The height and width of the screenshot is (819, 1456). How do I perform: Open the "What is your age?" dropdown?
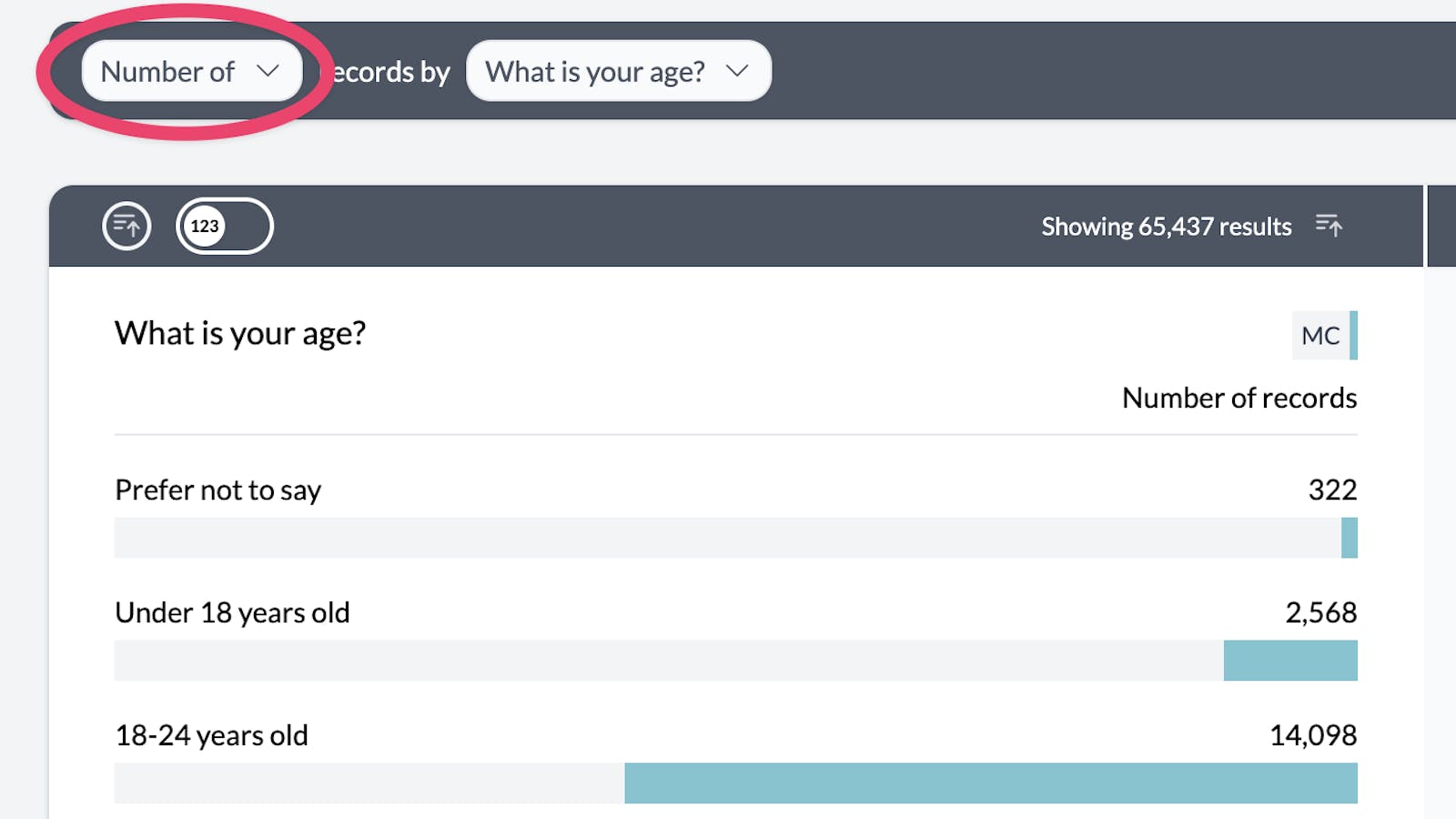tap(618, 71)
